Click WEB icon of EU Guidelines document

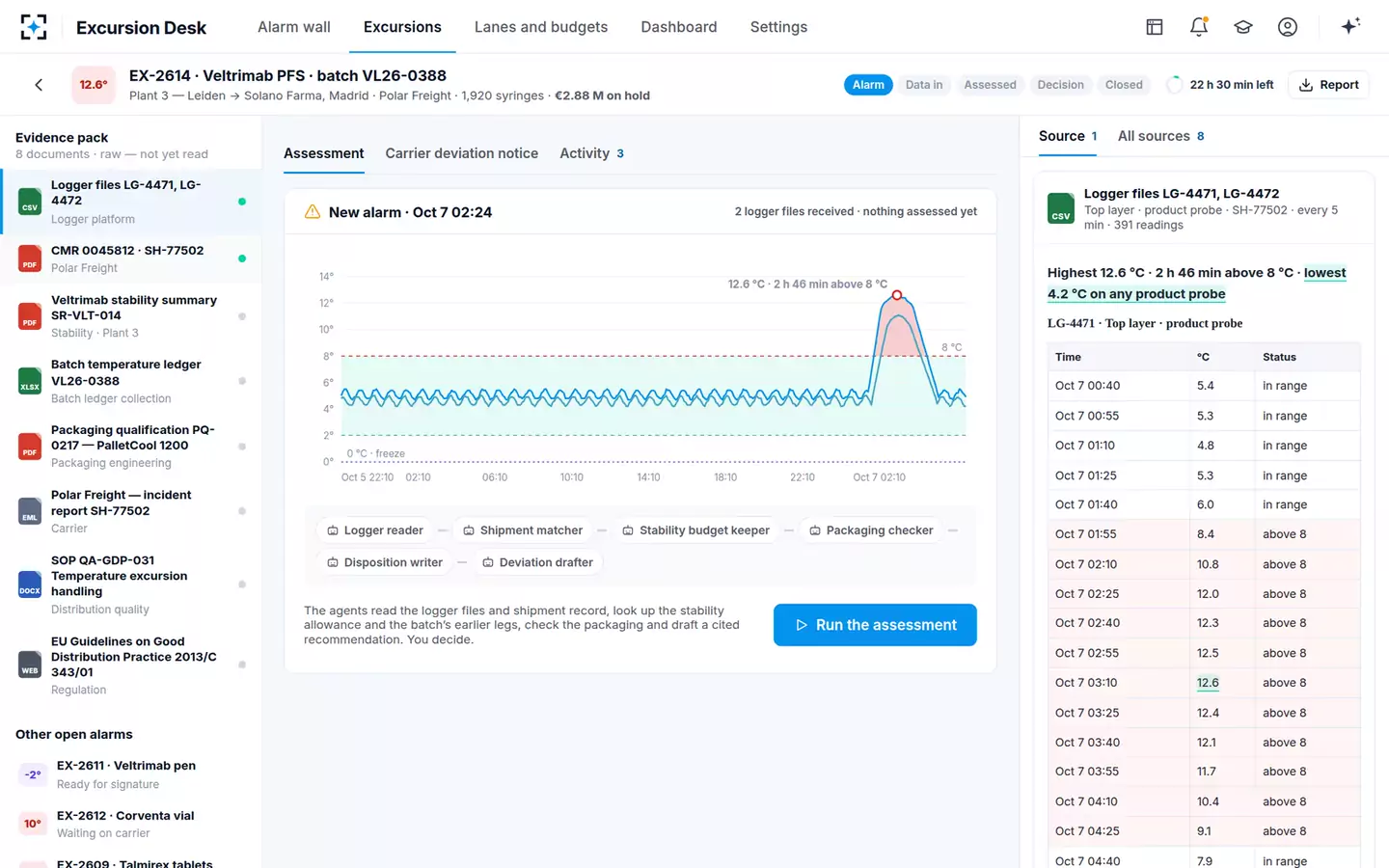[x=30, y=665]
